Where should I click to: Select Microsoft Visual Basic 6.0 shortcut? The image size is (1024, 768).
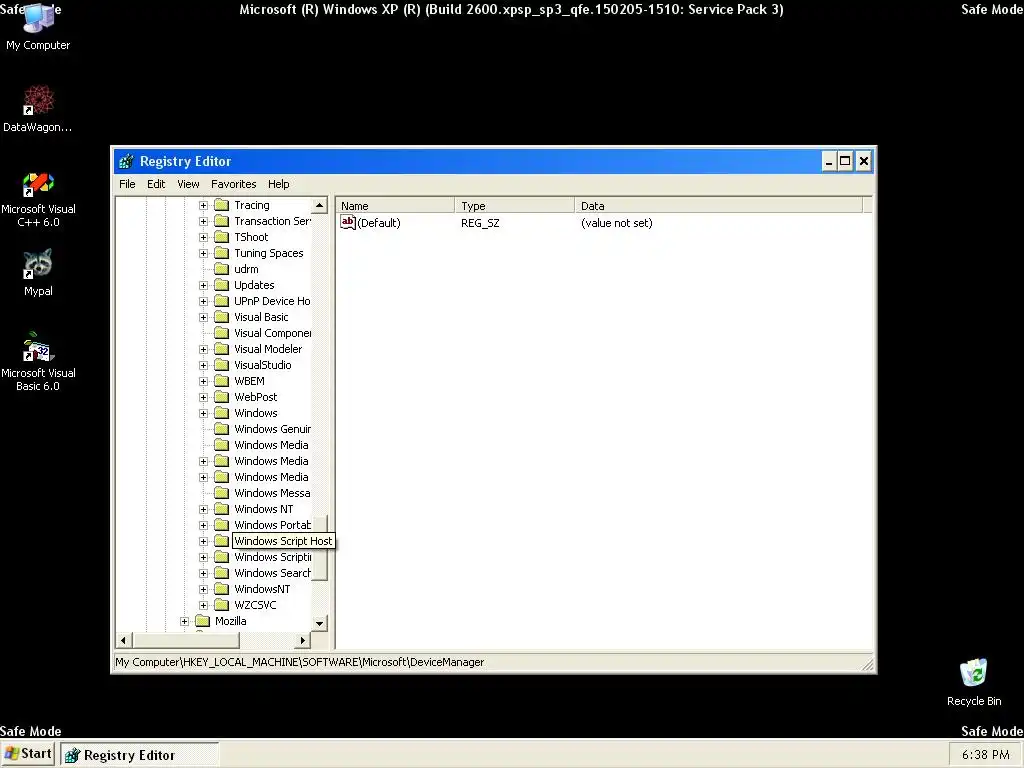coord(38,362)
